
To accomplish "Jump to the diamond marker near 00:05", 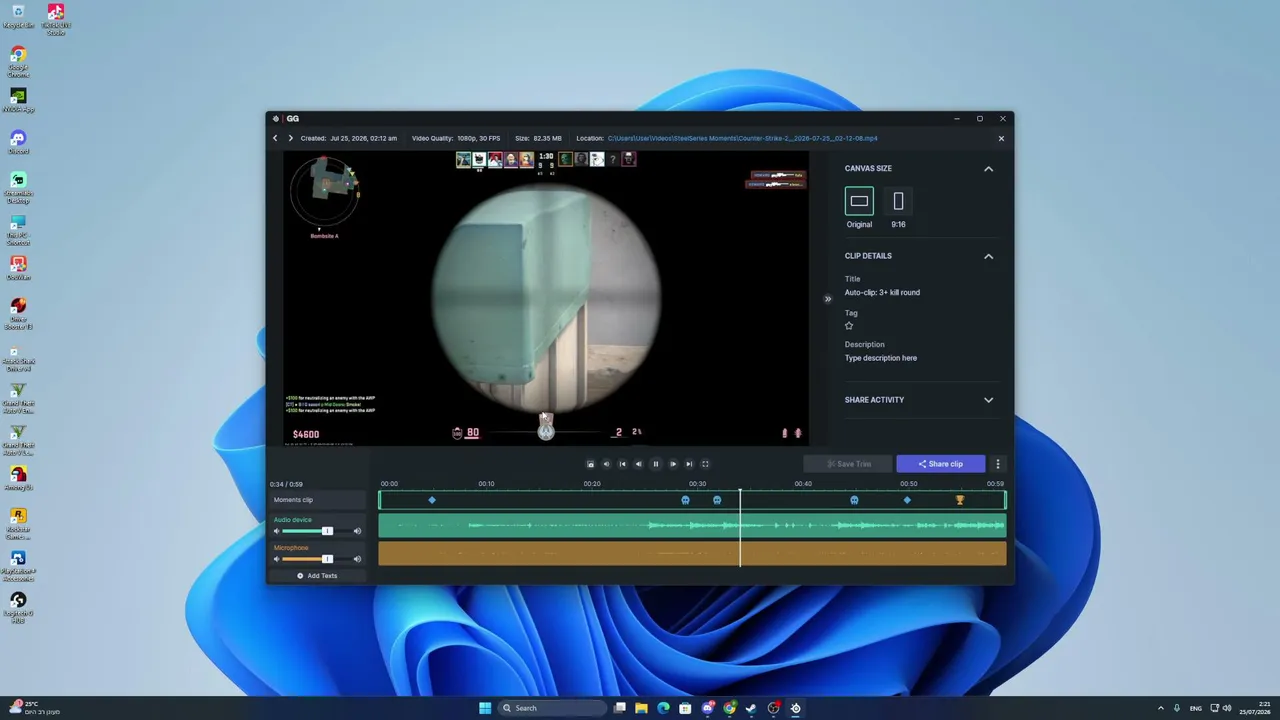I will click(x=432, y=500).
